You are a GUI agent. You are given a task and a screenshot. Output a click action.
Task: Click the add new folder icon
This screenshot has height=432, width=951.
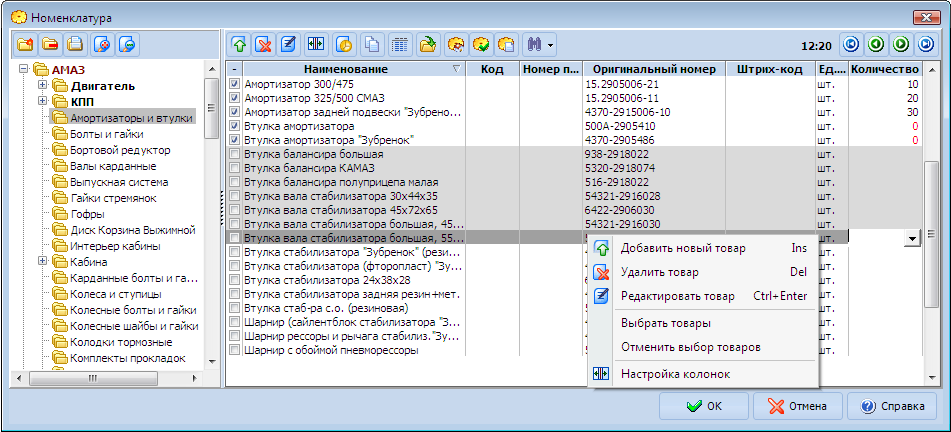click(26, 45)
